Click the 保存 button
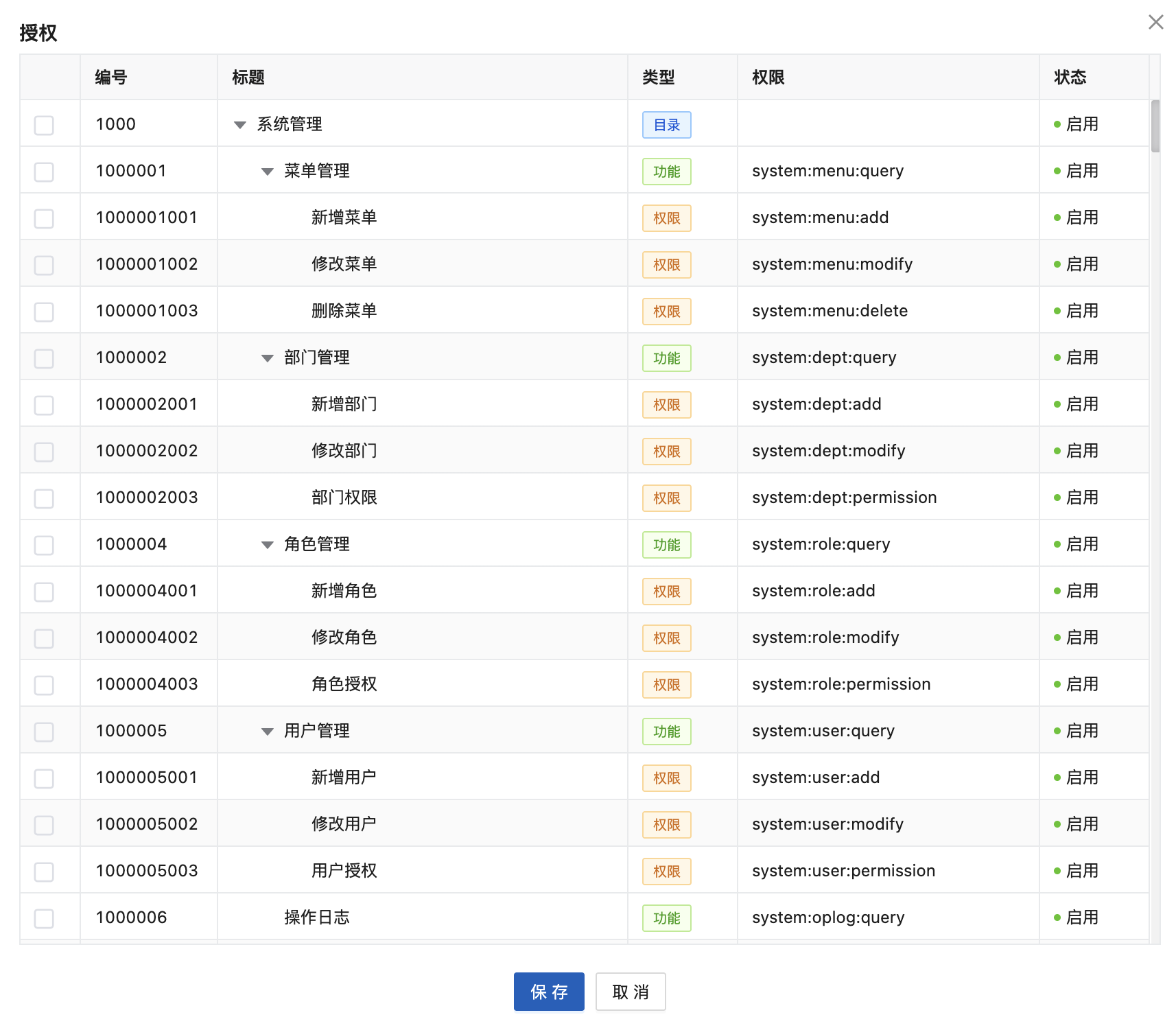 548,992
